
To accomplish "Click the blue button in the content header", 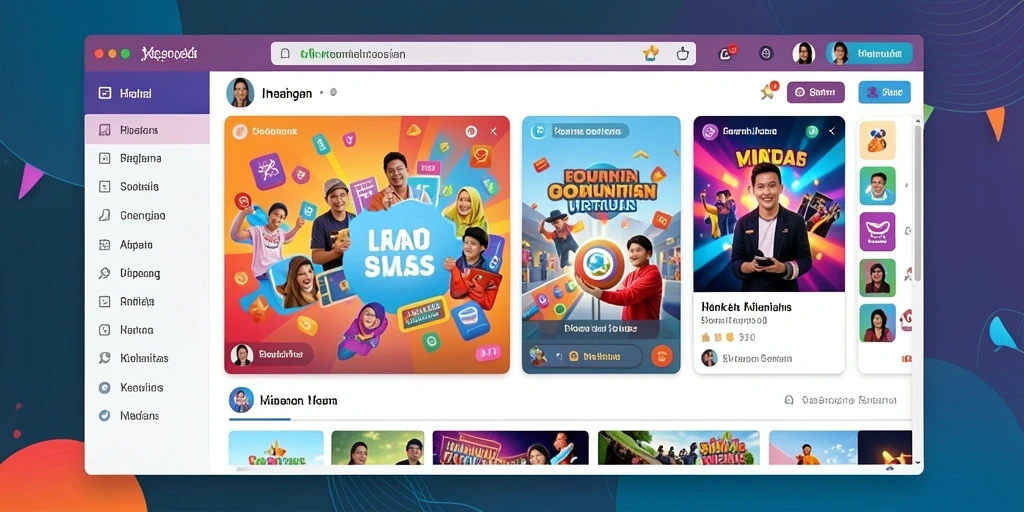I will (x=884, y=93).
